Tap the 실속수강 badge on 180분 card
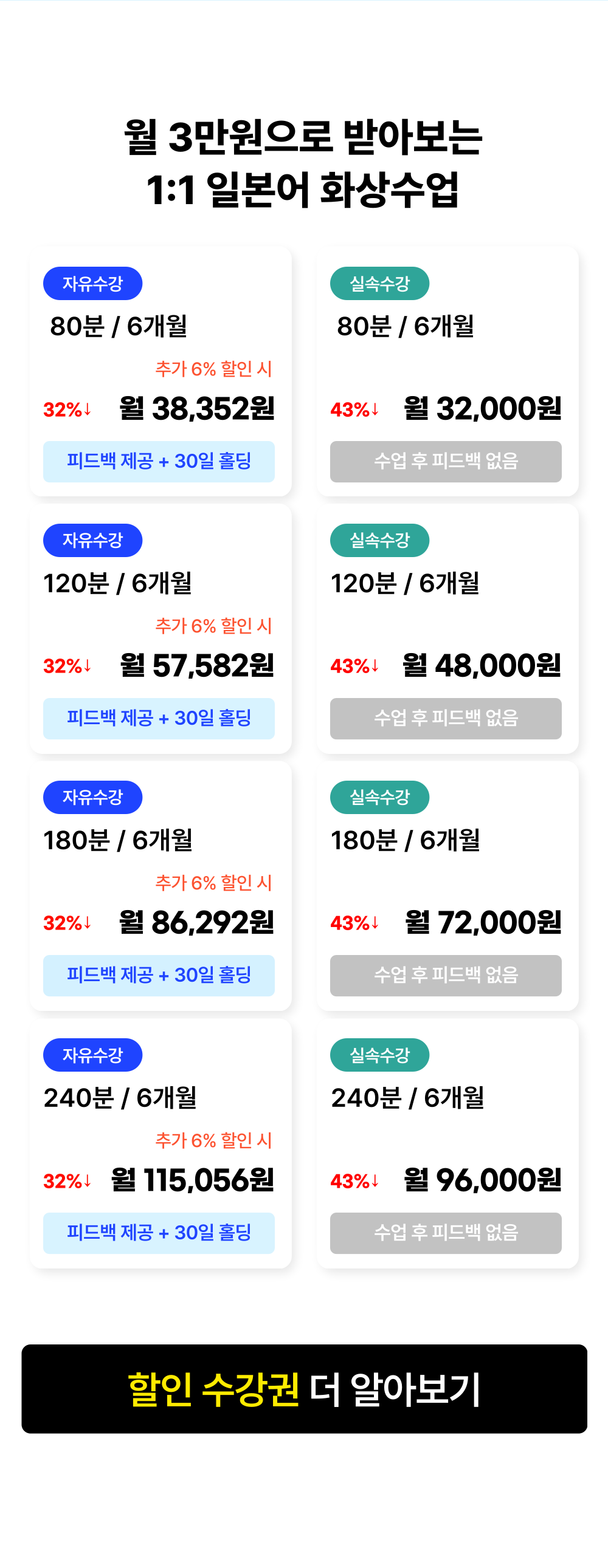Screen dimensions: 608x1568 coord(379,798)
